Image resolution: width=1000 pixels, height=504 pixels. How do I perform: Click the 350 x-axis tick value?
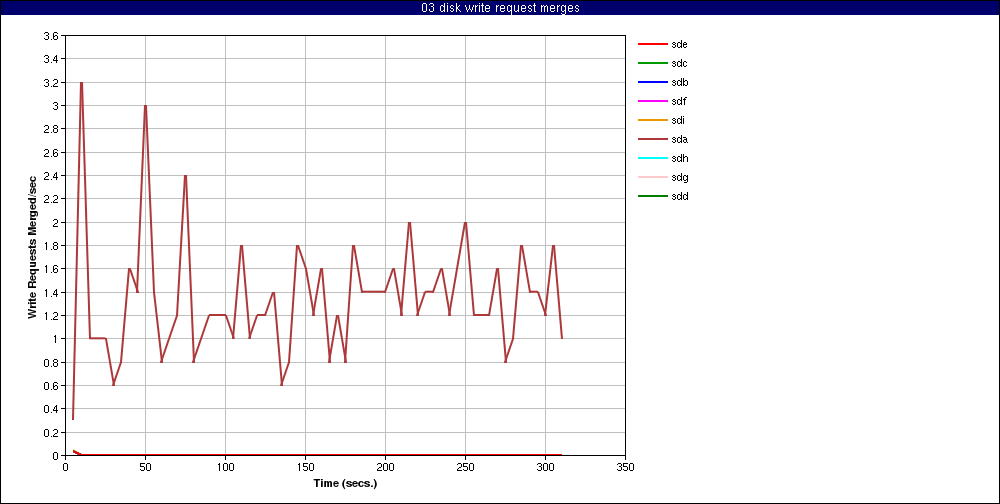[x=626, y=467]
